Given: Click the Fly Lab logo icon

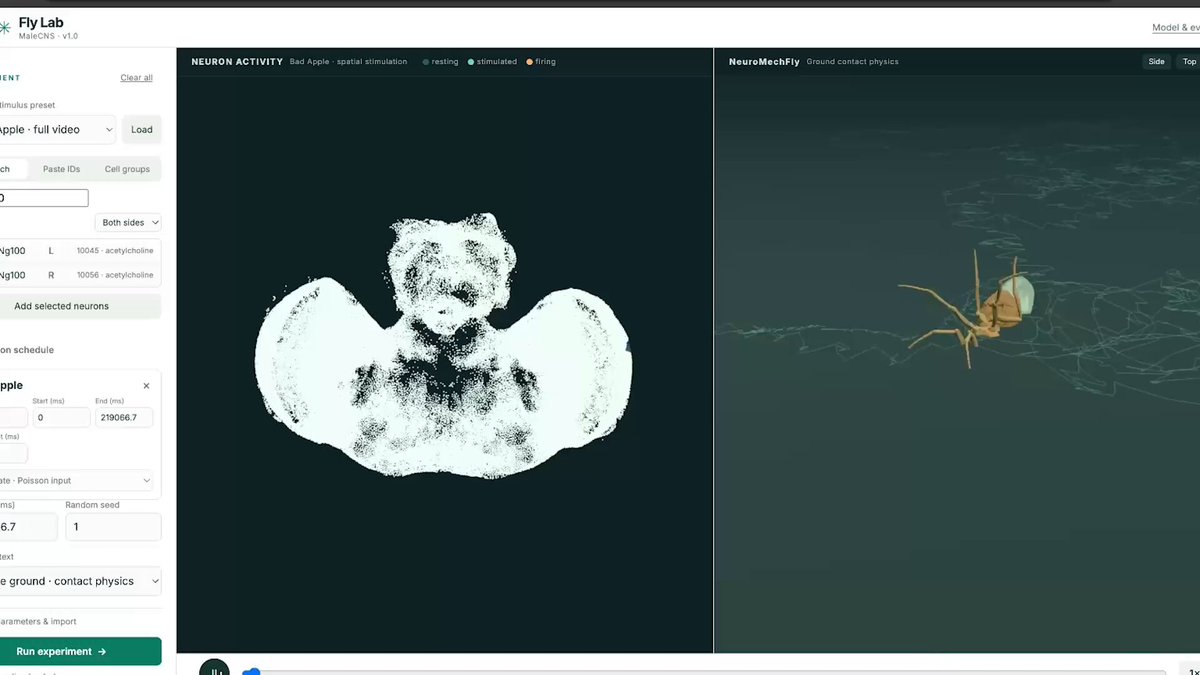Looking at the screenshot, I should (4, 28).
